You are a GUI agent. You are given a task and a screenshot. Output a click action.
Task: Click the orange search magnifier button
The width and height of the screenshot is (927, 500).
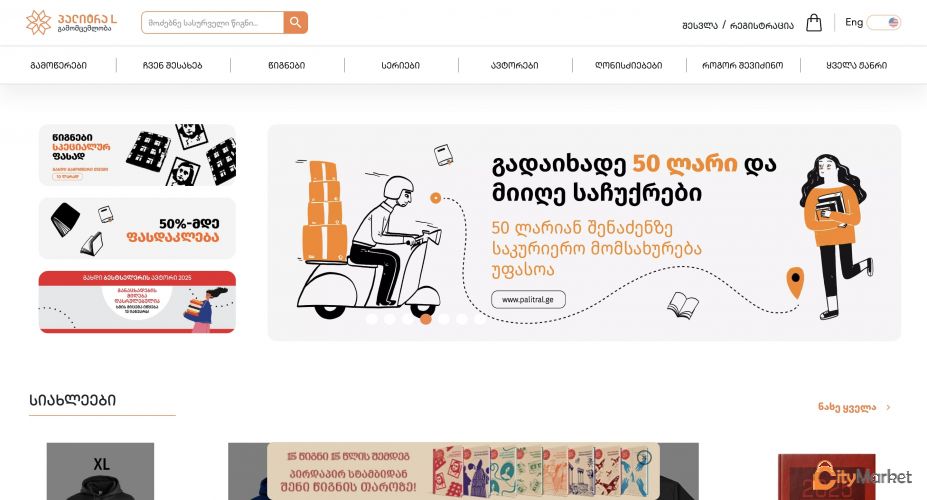[296, 22]
